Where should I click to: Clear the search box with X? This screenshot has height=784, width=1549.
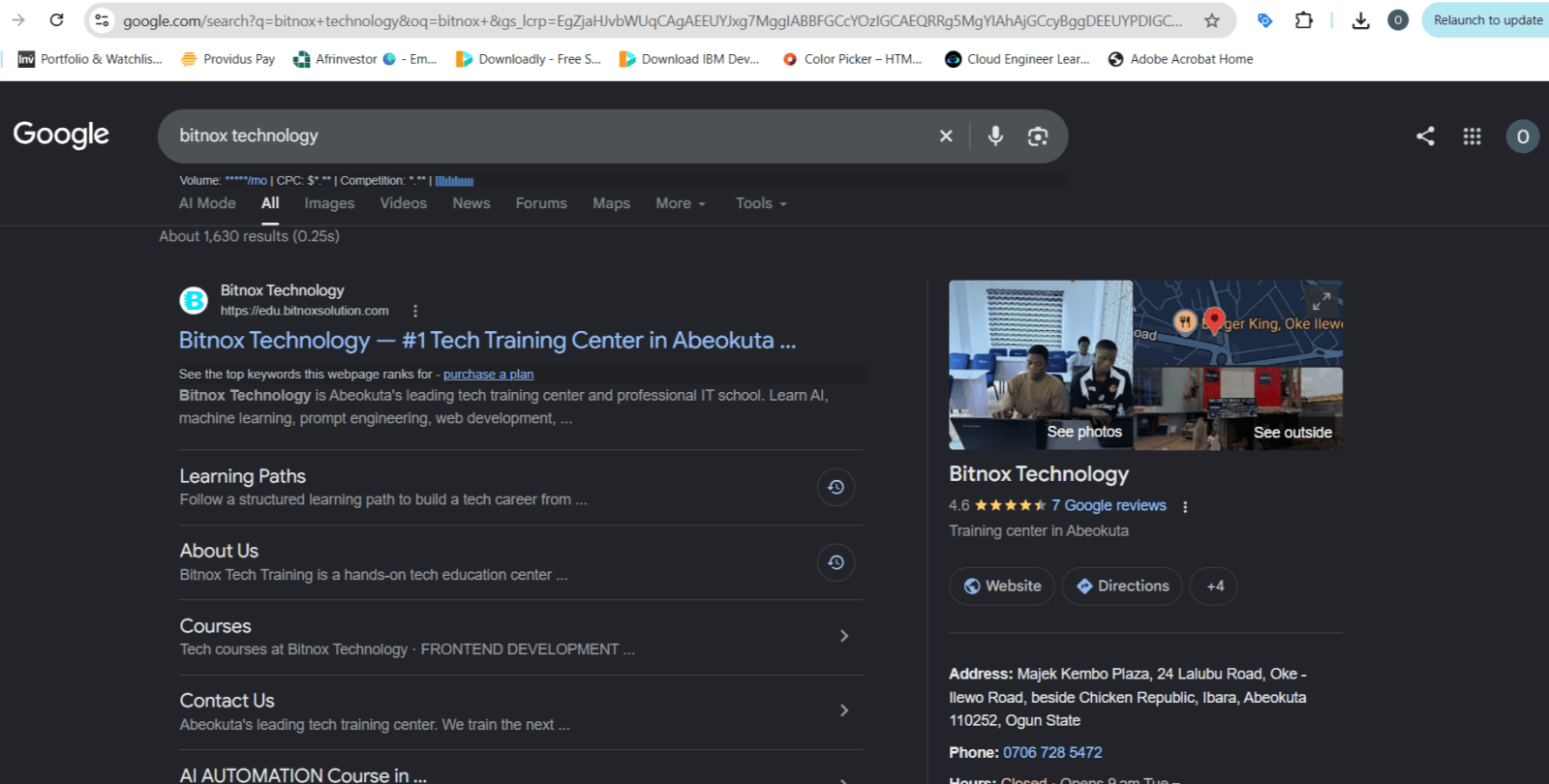[x=946, y=136]
